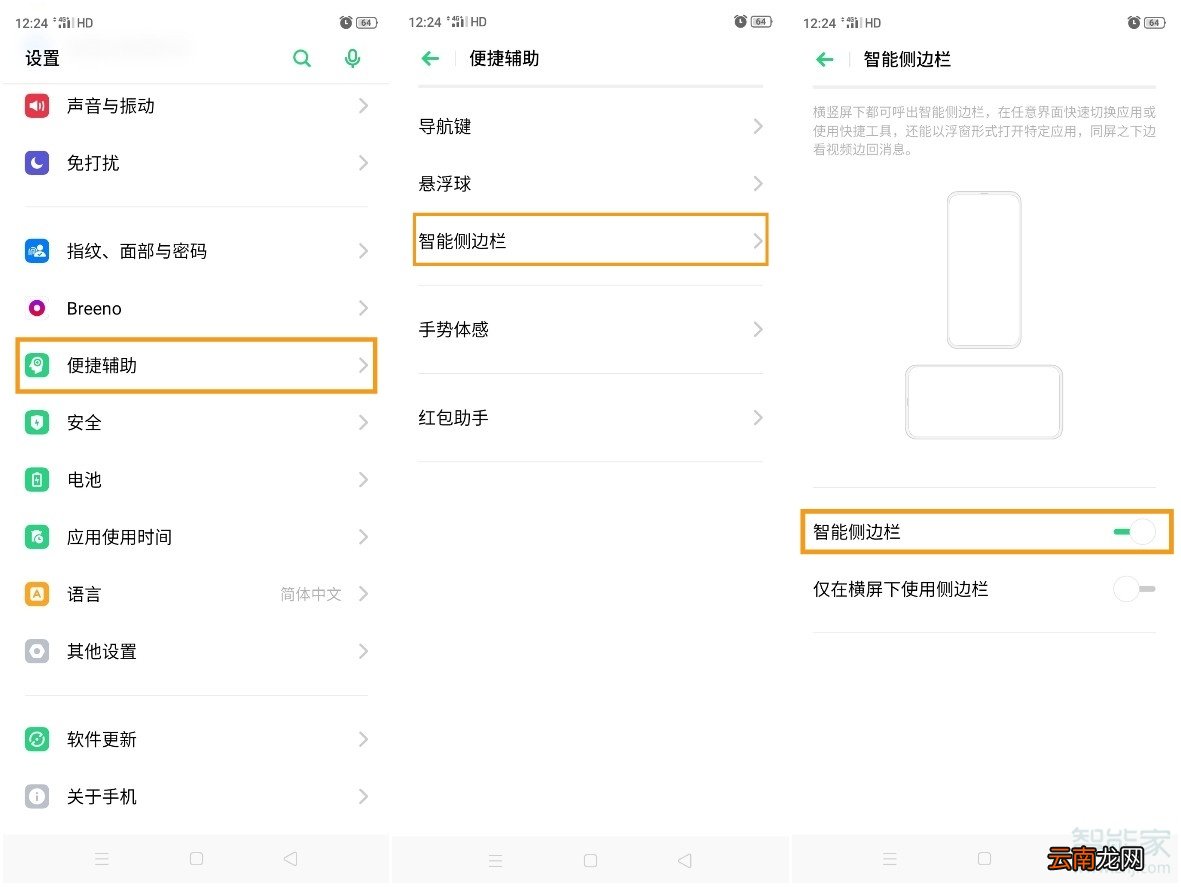Tap the green Software Update icon
Viewport: 1181px width, 887px height.
click(x=37, y=739)
